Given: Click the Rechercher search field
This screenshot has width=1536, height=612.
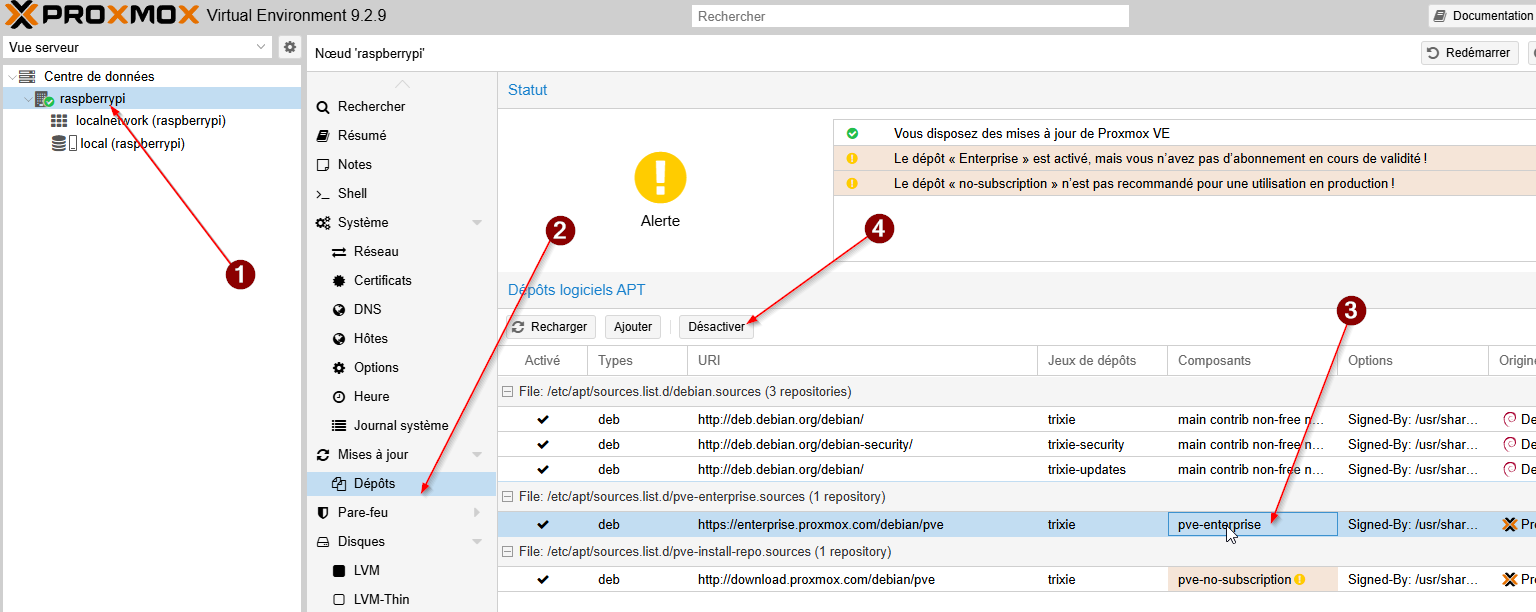Looking at the screenshot, I should click(910, 16).
